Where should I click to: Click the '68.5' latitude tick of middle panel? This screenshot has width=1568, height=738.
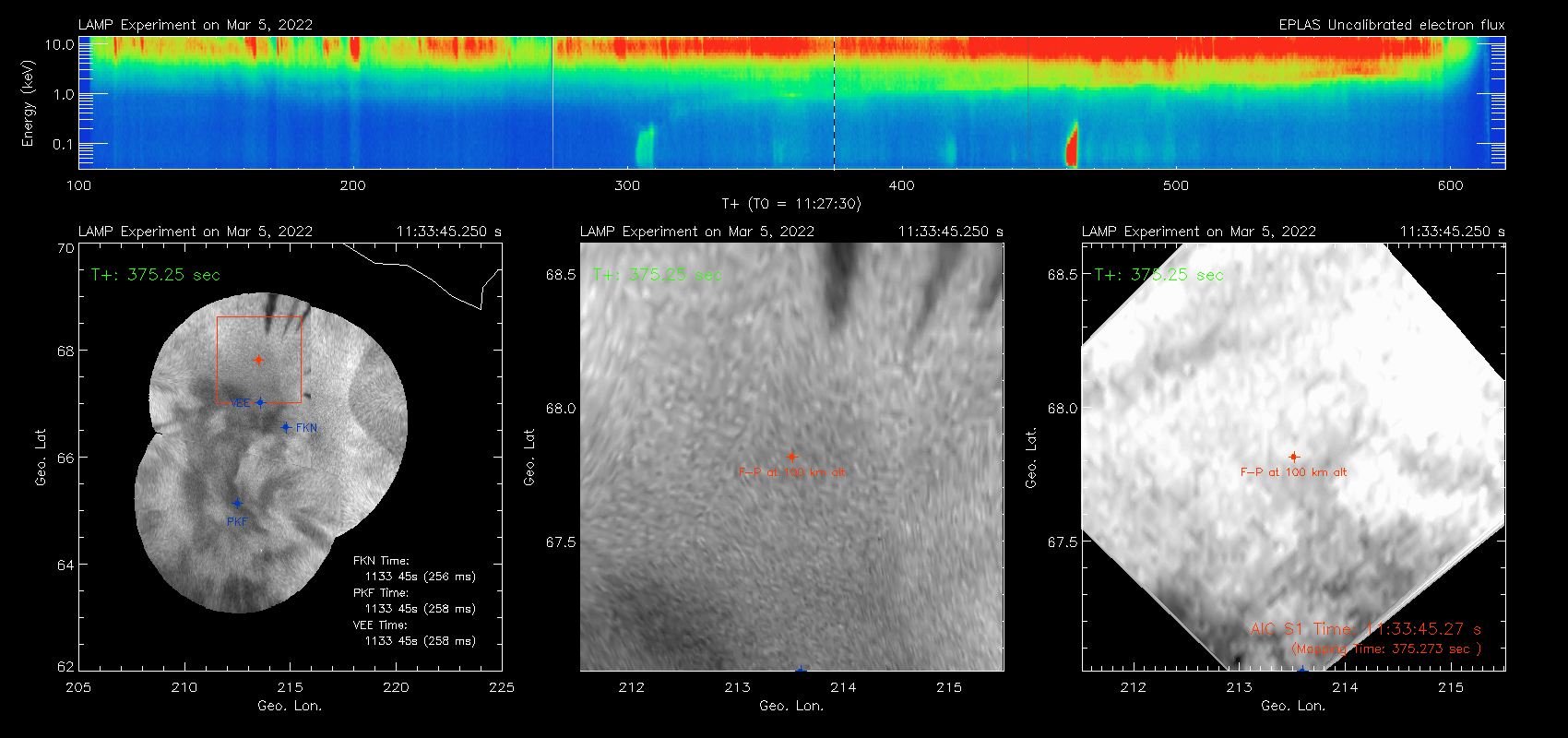(561, 275)
